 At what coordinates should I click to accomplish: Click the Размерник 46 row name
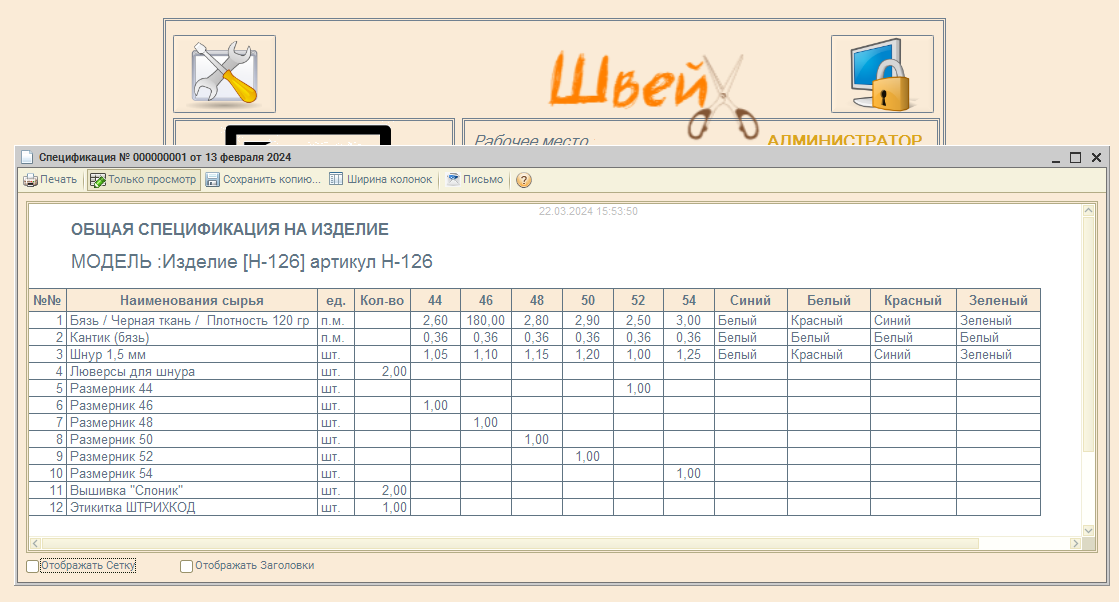(x=191, y=405)
